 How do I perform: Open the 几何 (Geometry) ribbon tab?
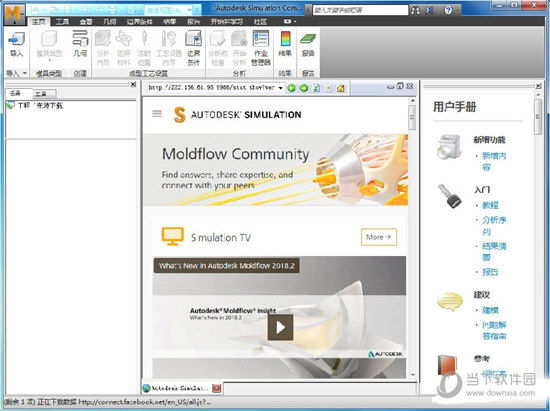(110, 22)
